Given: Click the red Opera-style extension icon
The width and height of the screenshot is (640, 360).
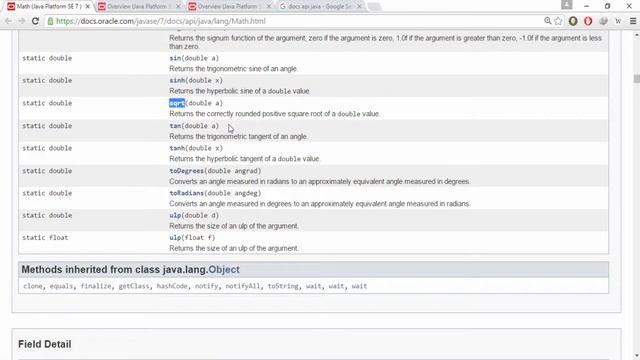Looking at the screenshot, I should pos(588,21).
